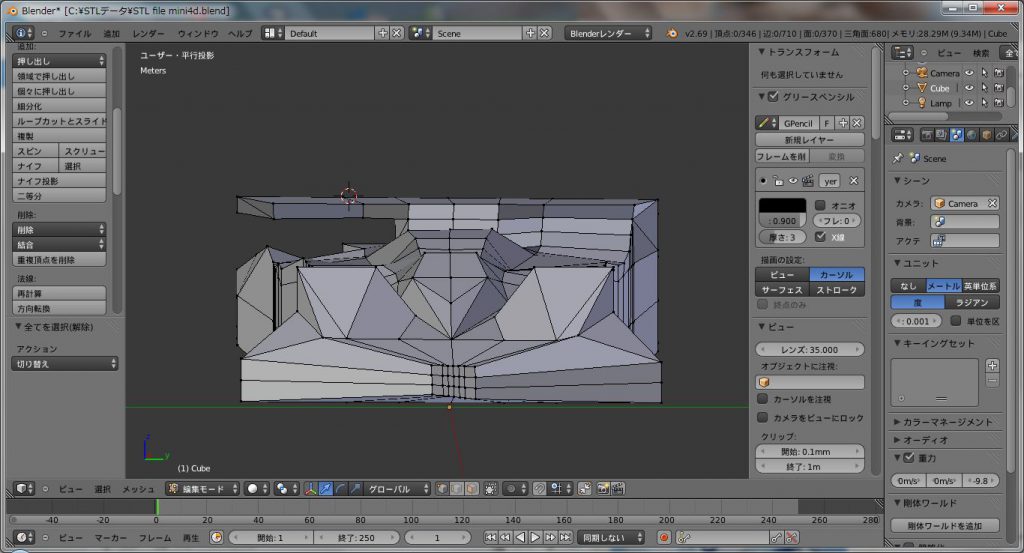Viewport: 1024px width, 553px height.
Task: Switch to face select mode
Action: click(x=472, y=488)
